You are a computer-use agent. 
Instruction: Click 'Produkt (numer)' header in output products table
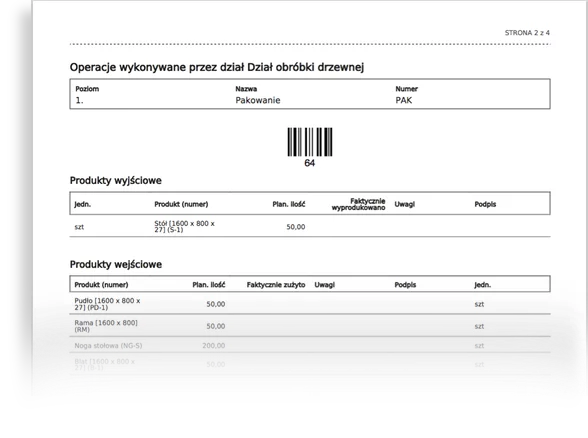click(181, 204)
